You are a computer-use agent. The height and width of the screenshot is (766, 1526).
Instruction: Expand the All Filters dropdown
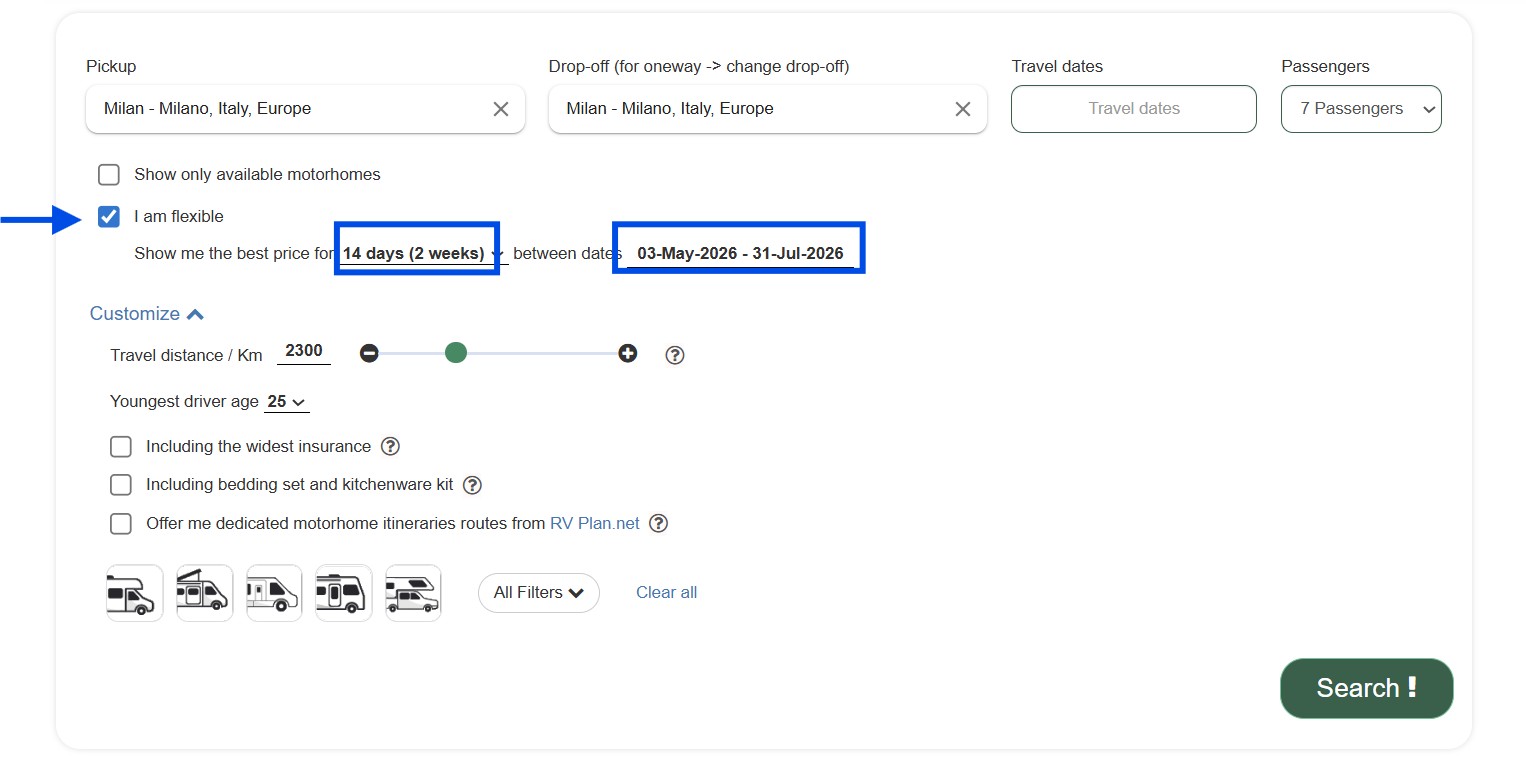coord(538,593)
